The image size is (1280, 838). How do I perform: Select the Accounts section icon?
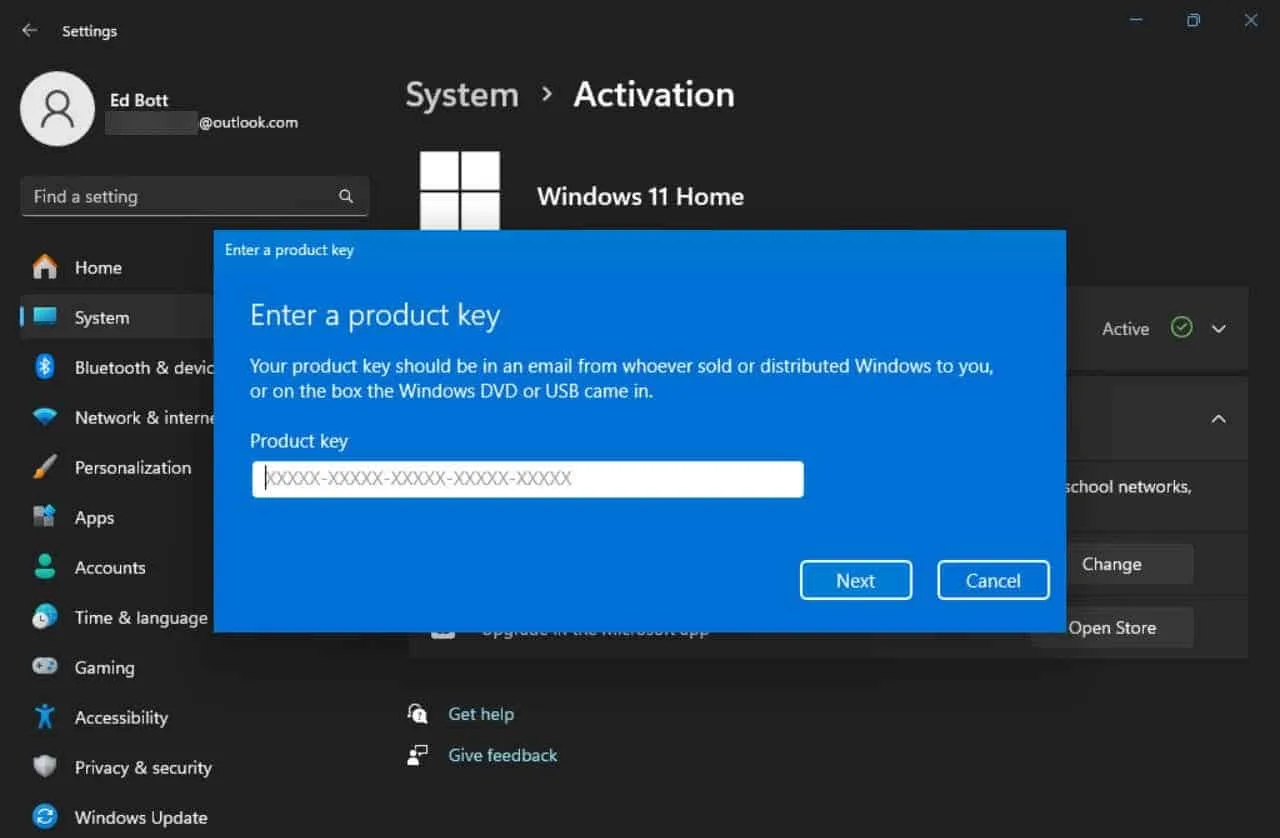tap(45, 567)
